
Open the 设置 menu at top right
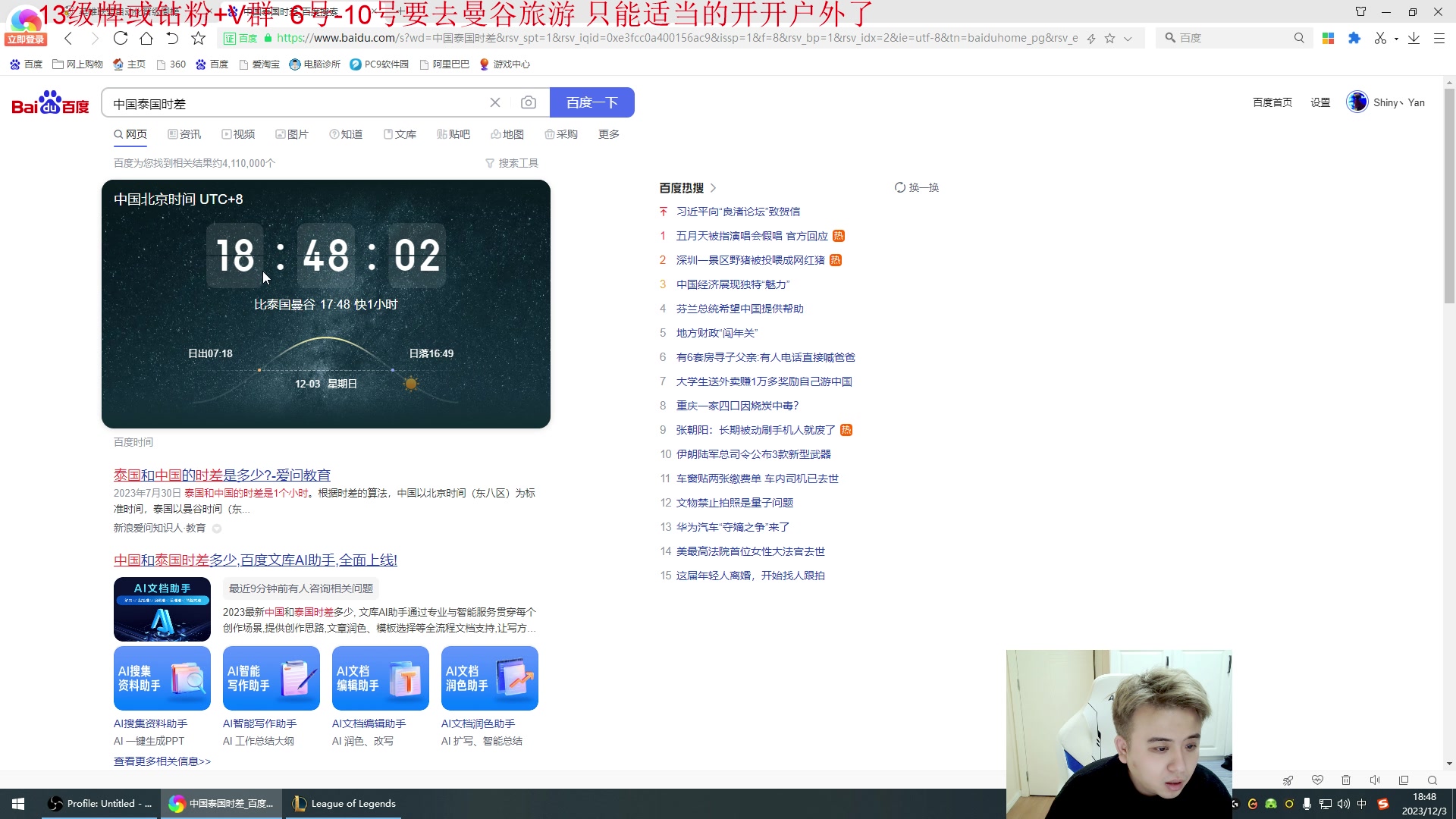pyautogui.click(x=1320, y=102)
